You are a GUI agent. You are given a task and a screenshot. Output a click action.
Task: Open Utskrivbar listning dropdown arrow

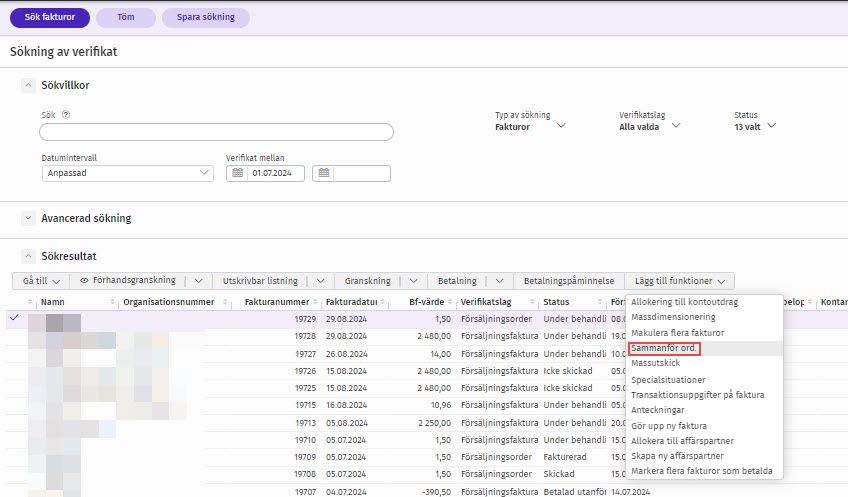pyautogui.click(x=321, y=281)
